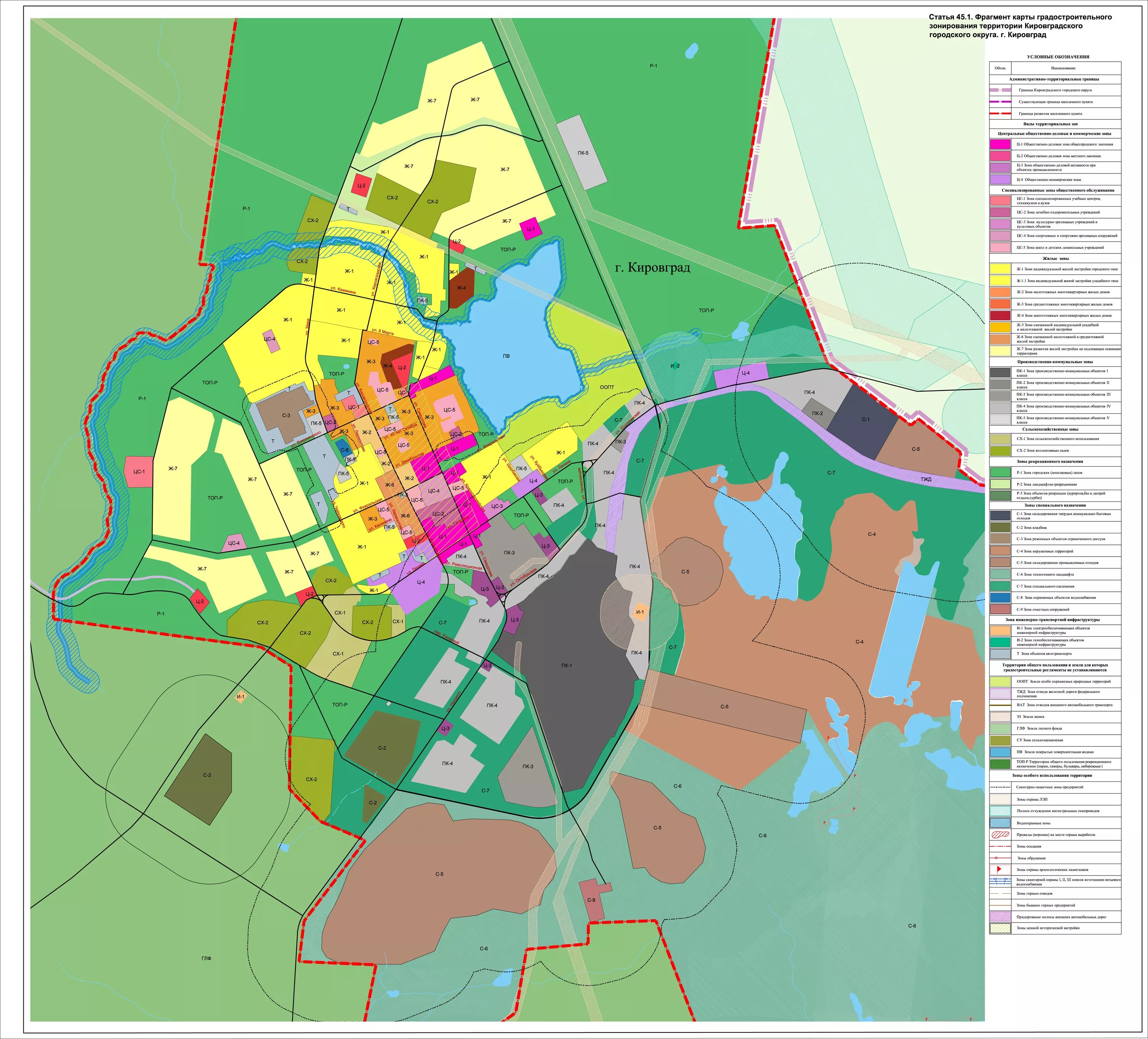Click the С-9 zone label on the map
Screen dimensions: 1148x1039
click(x=591, y=900)
